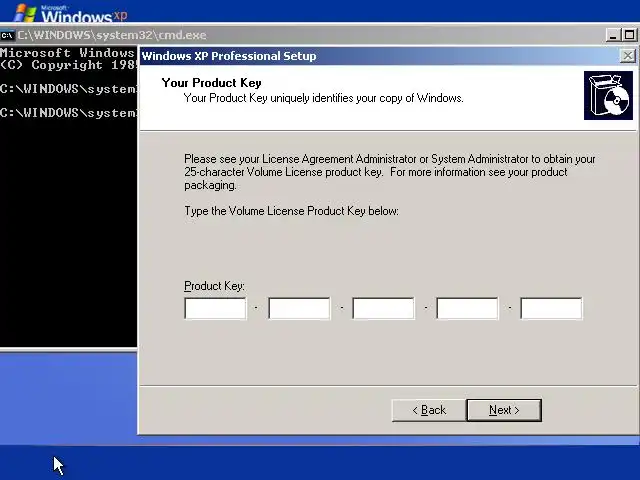The height and width of the screenshot is (480, 640).
Task: Click 'Microsoft Windows' line in the cmd window
Action: (x=67, y=53)
